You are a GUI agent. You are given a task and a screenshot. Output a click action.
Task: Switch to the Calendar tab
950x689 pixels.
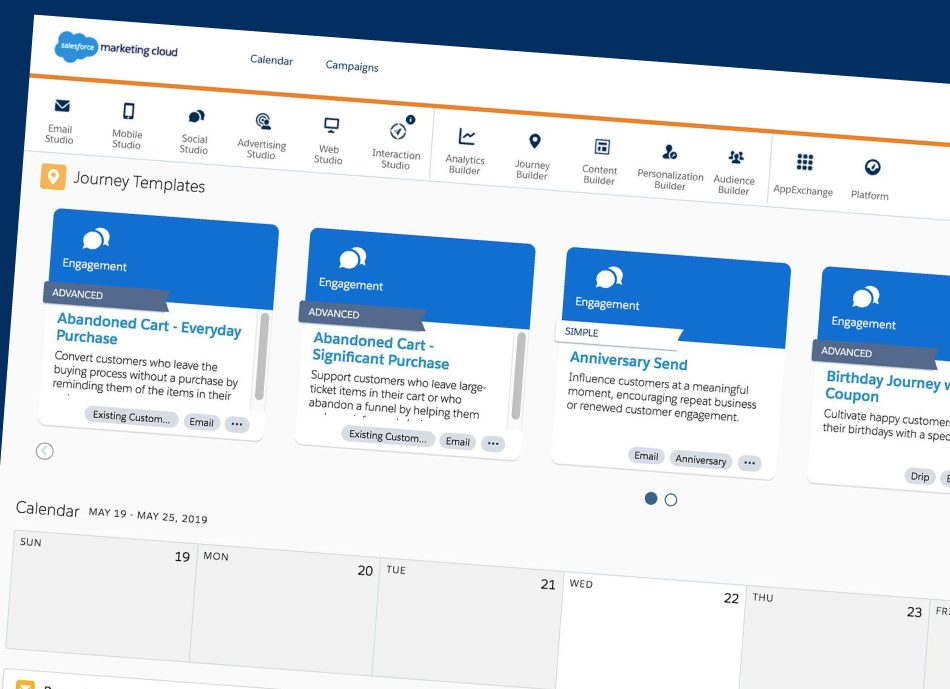pyautogui.click(x=271, y=59)
